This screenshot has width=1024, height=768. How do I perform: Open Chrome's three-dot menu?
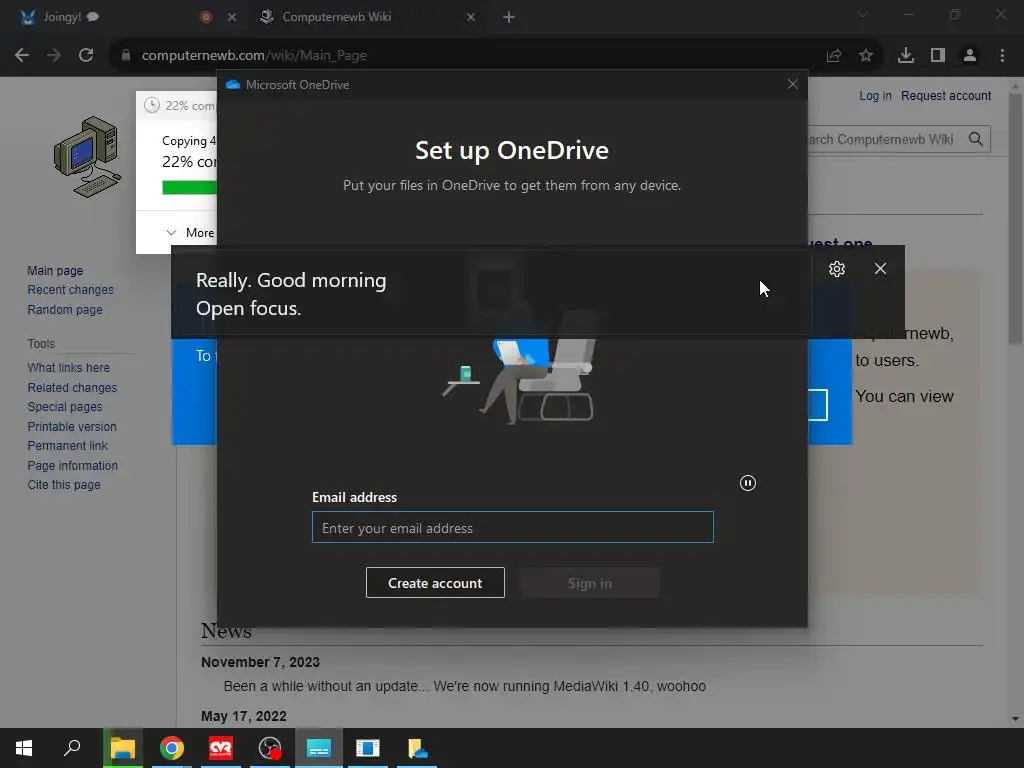(1002, 56)
